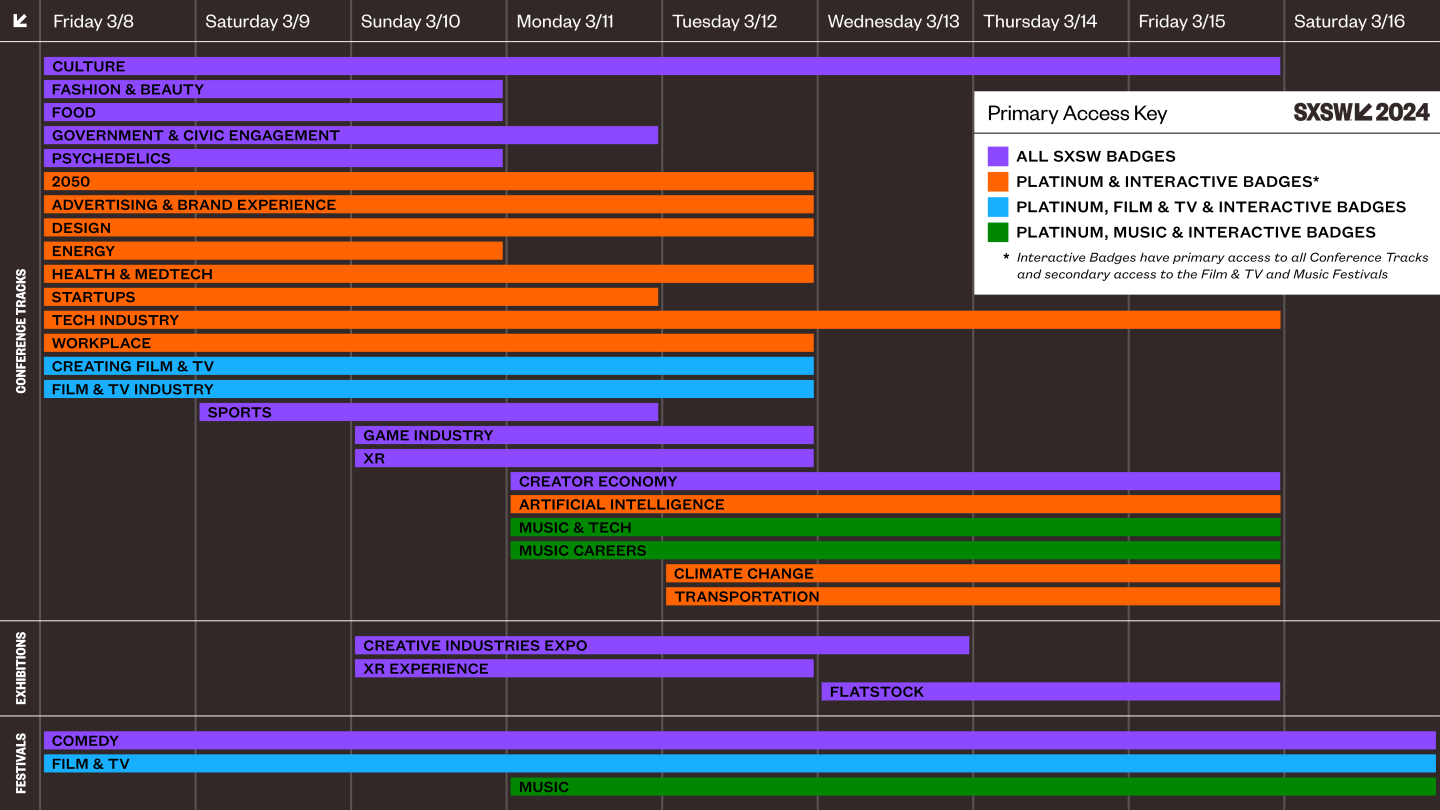This screenshot has height=810, width=1440.
Task: Click the Sports track bar
Action: 428,412
